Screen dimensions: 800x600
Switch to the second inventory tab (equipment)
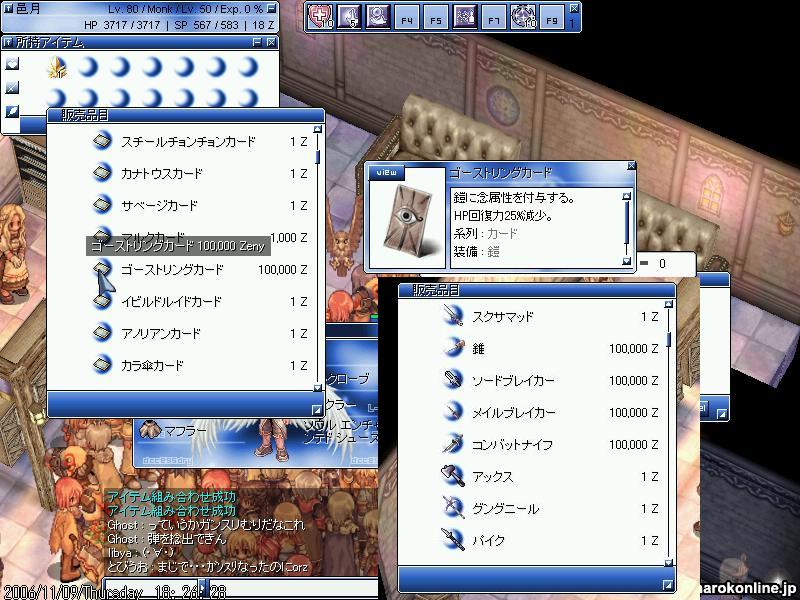click(x=12, y=88)
